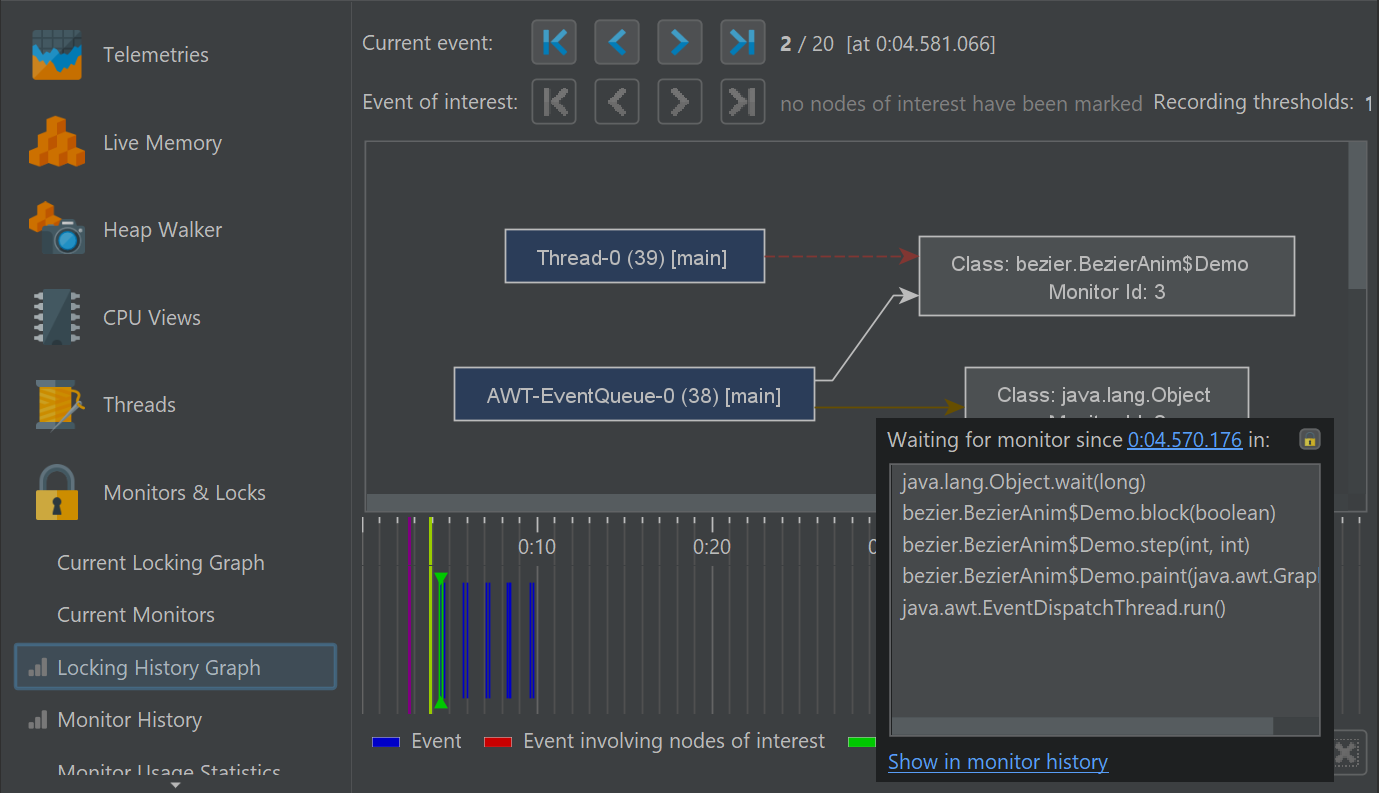1379x793 pixels.
Task: Click the blue Event legend swatch
Action: [386, 742]
